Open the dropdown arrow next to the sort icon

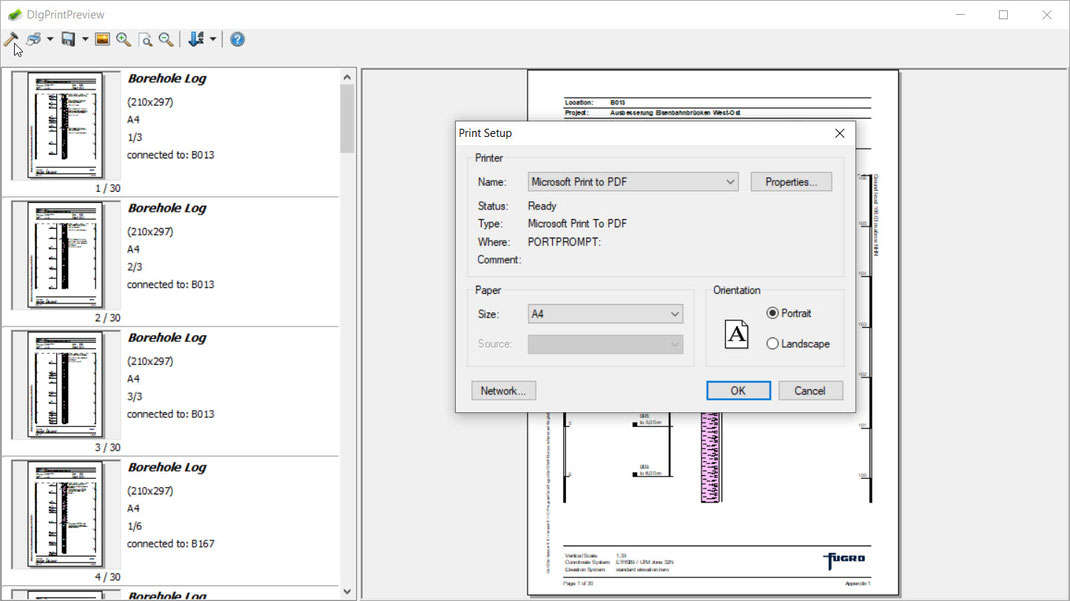(x=213, y=40)
